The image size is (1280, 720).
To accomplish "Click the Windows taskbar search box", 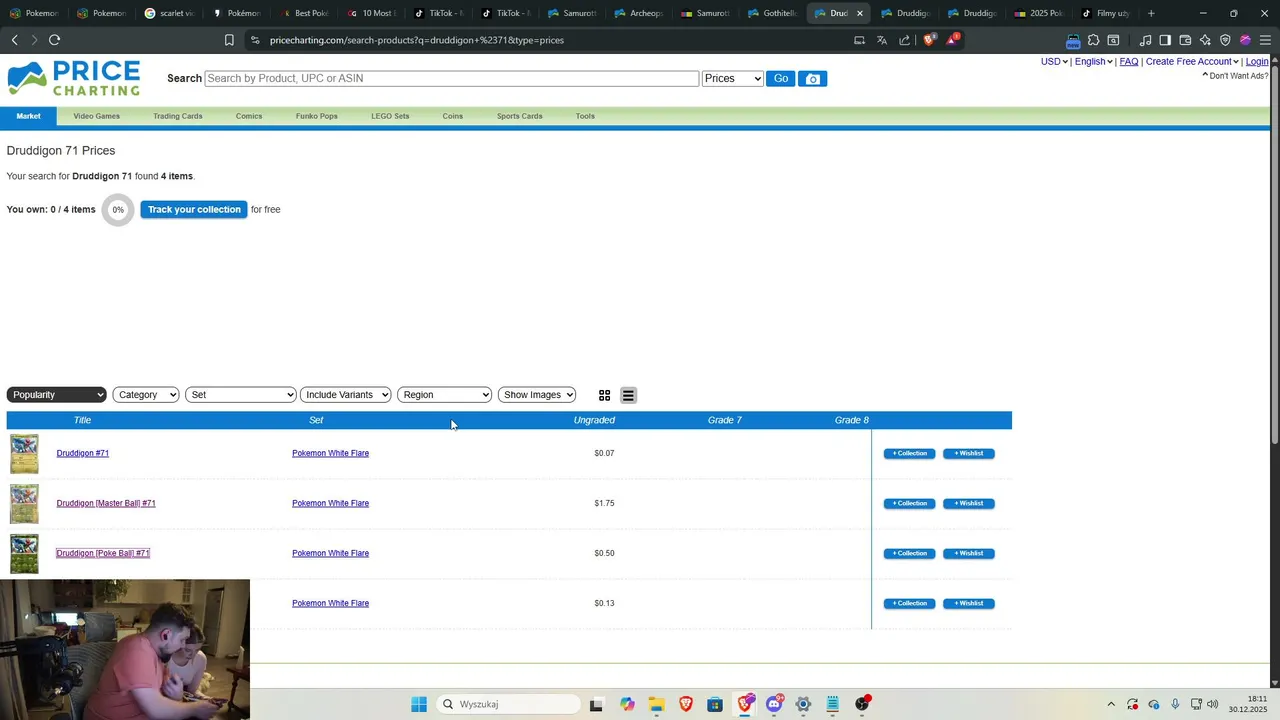I will coord(510,704).
